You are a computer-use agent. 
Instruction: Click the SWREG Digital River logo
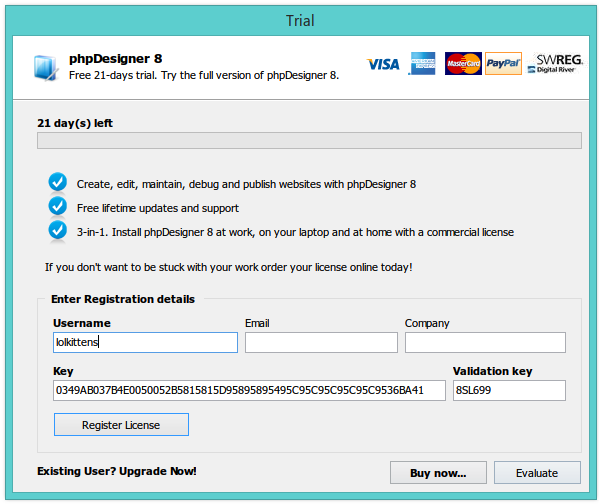pyautogui.click(x=556, y=63)
